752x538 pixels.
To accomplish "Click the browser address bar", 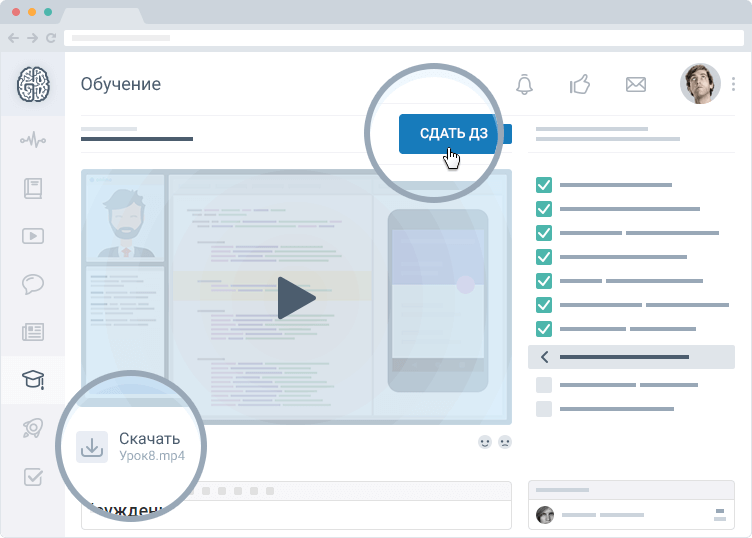I will pos(400,38).
